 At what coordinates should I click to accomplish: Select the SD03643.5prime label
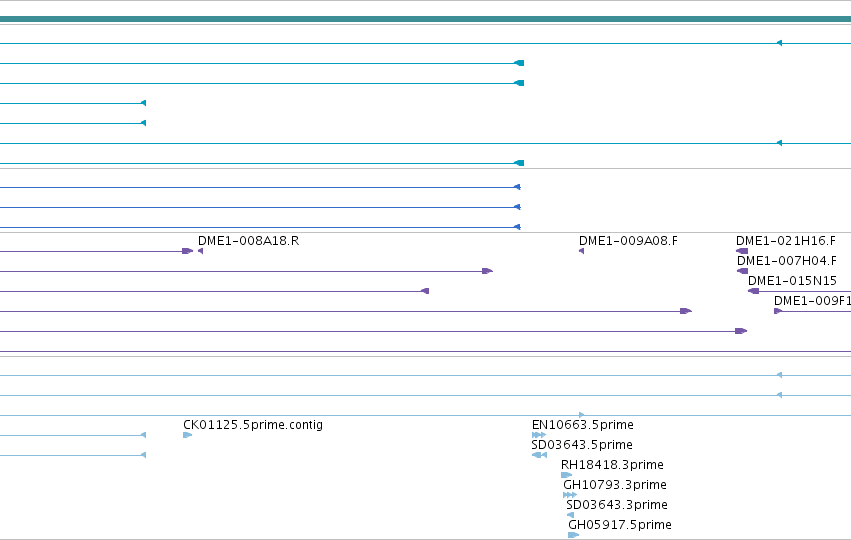click(582, 444)
